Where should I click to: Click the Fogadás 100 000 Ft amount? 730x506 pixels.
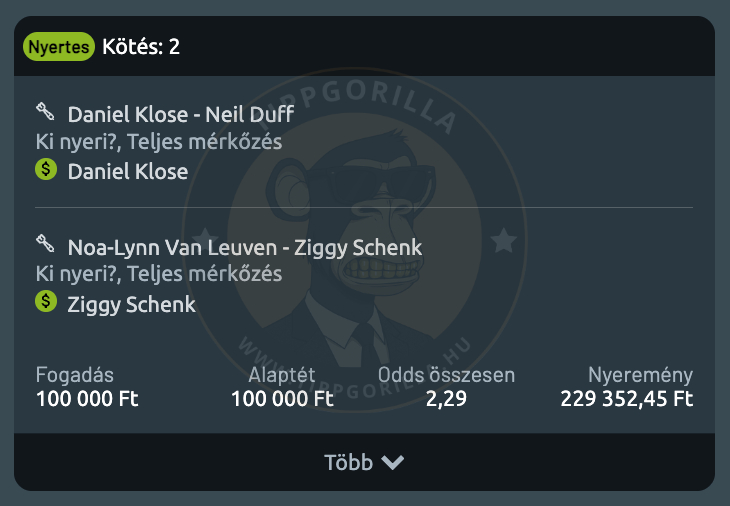[87, 399]
